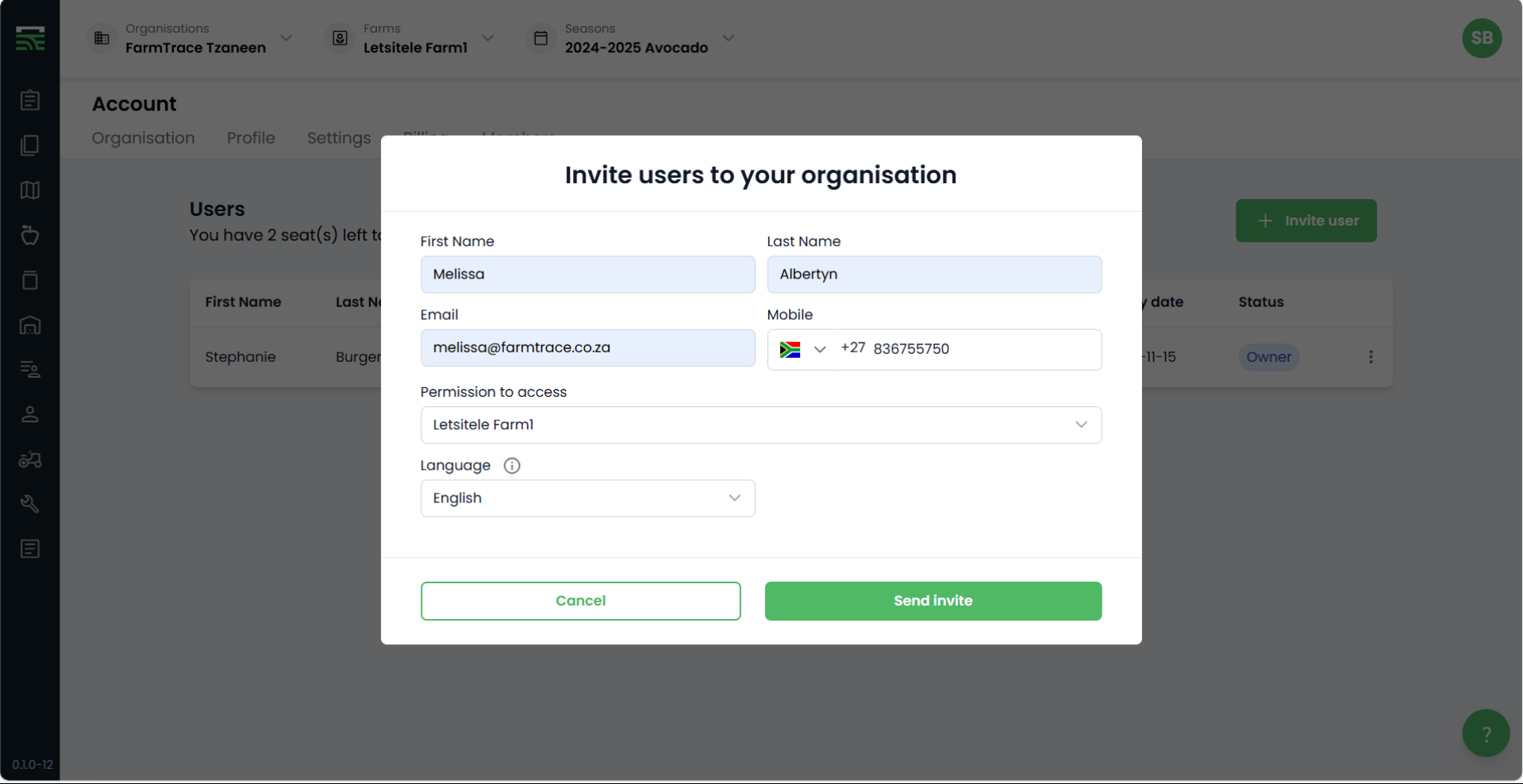This screenshot has width=1523, height=784.
Task: Click the South Africa flag icon
Action: click(x=790, y=350)
